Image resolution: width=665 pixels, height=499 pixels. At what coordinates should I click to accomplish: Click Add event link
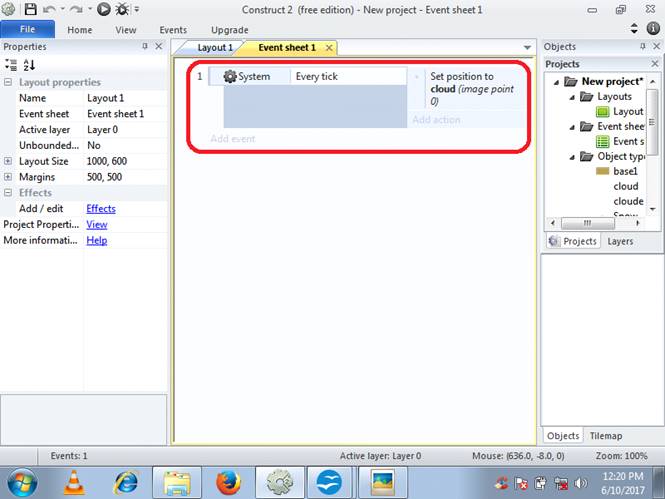(233, 139)
